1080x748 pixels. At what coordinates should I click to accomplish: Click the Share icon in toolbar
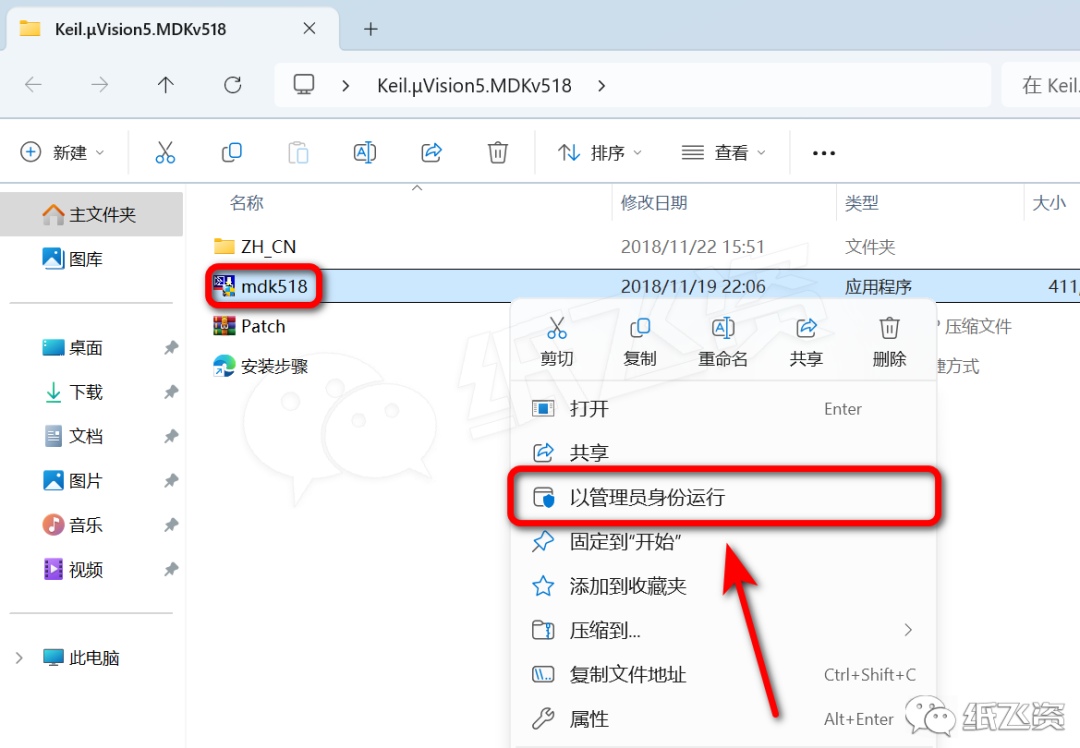[431, 152]
